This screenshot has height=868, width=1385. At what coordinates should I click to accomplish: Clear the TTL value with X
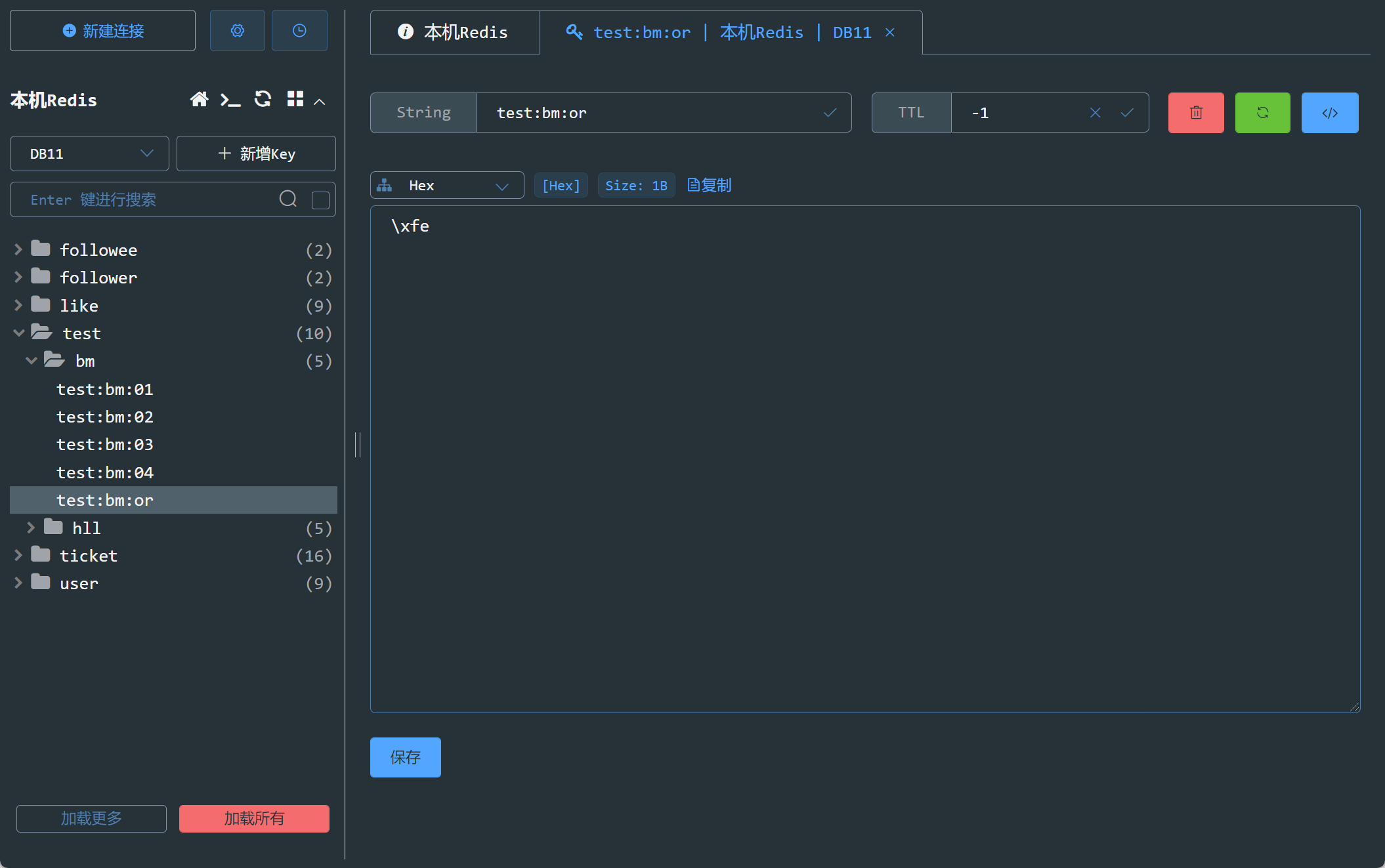pyautogui.click(x=1095, y=113)
